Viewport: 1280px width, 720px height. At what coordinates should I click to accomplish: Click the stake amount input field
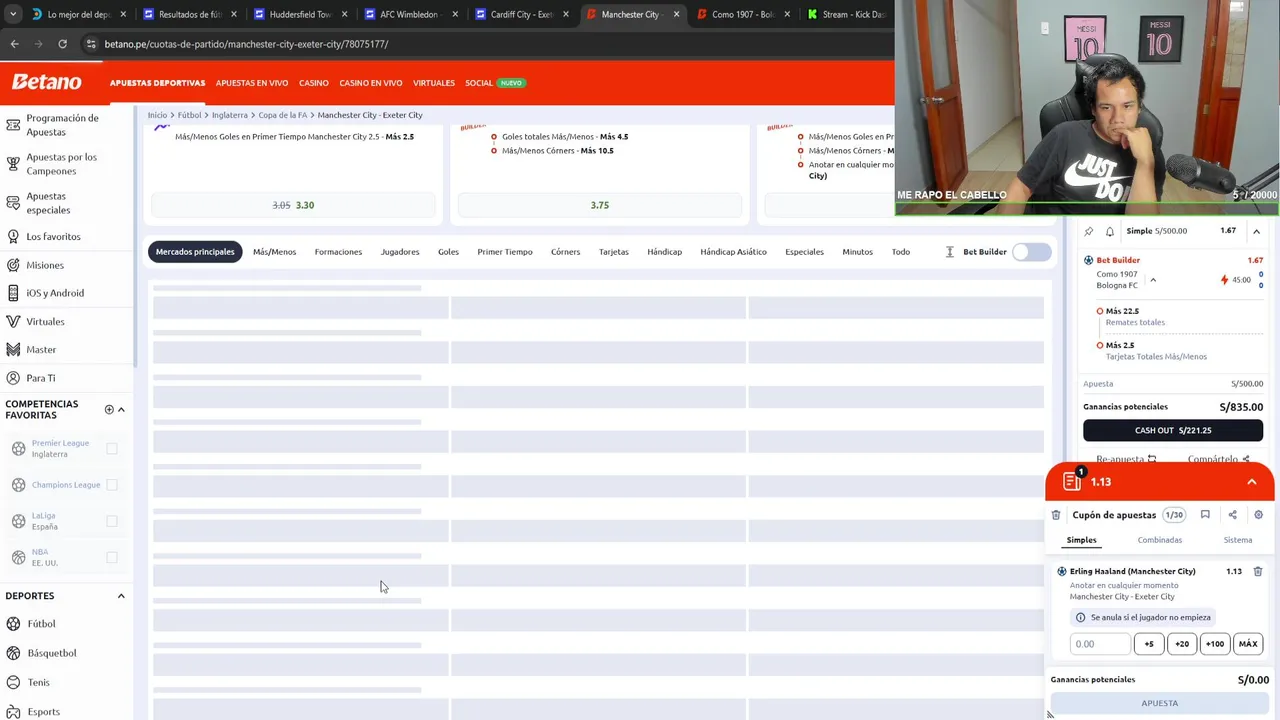(1100, 644)
